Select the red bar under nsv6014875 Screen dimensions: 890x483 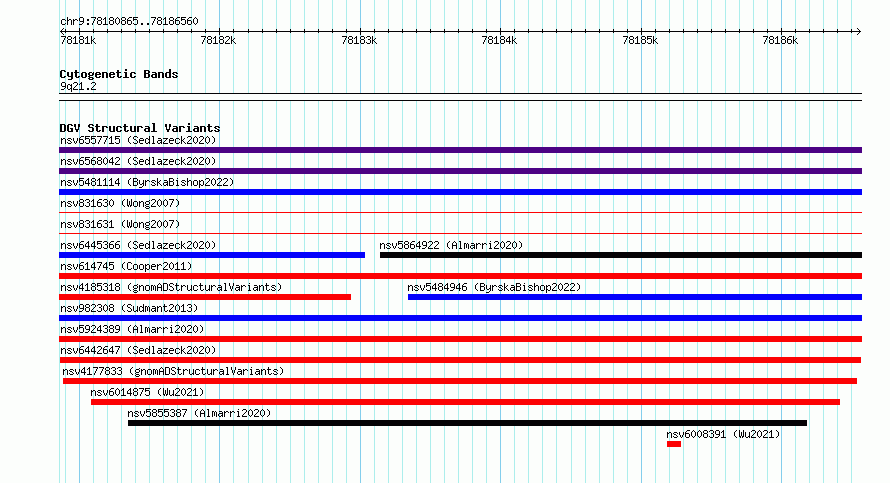[x=465, y=402]
